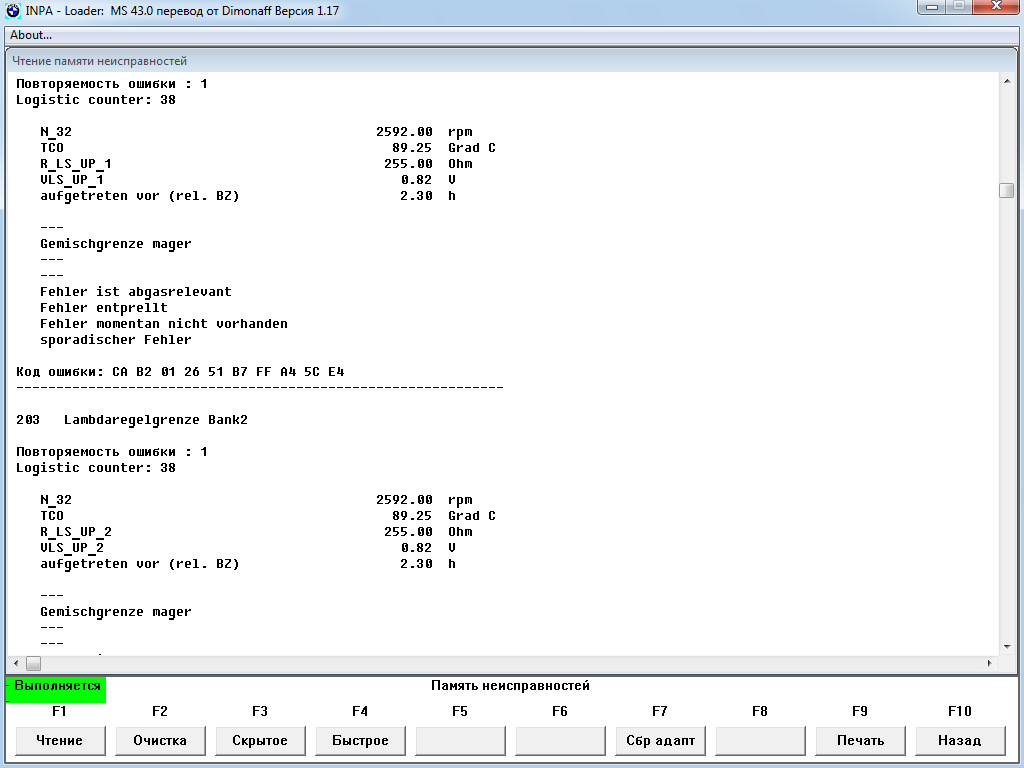Viewport: 1024px width, 768px height.
Task: Click the vertical scrollbar down arrow
Action: tap(1006, 646)
